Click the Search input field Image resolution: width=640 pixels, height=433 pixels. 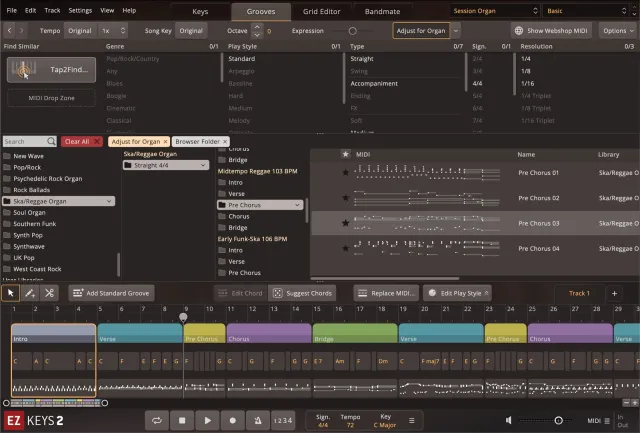[24, 141]
